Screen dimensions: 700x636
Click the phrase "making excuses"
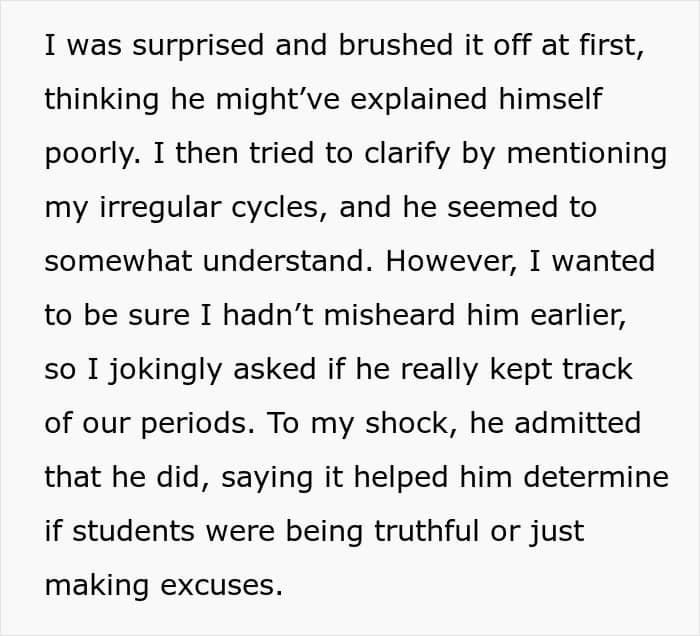pos(164,585)
